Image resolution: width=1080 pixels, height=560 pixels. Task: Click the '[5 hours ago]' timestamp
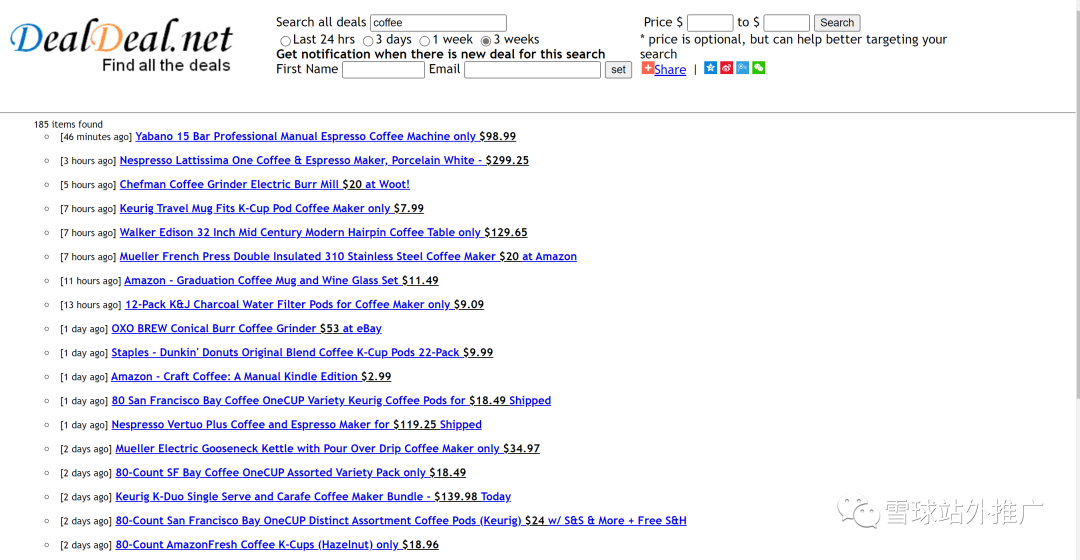[88, 185]
